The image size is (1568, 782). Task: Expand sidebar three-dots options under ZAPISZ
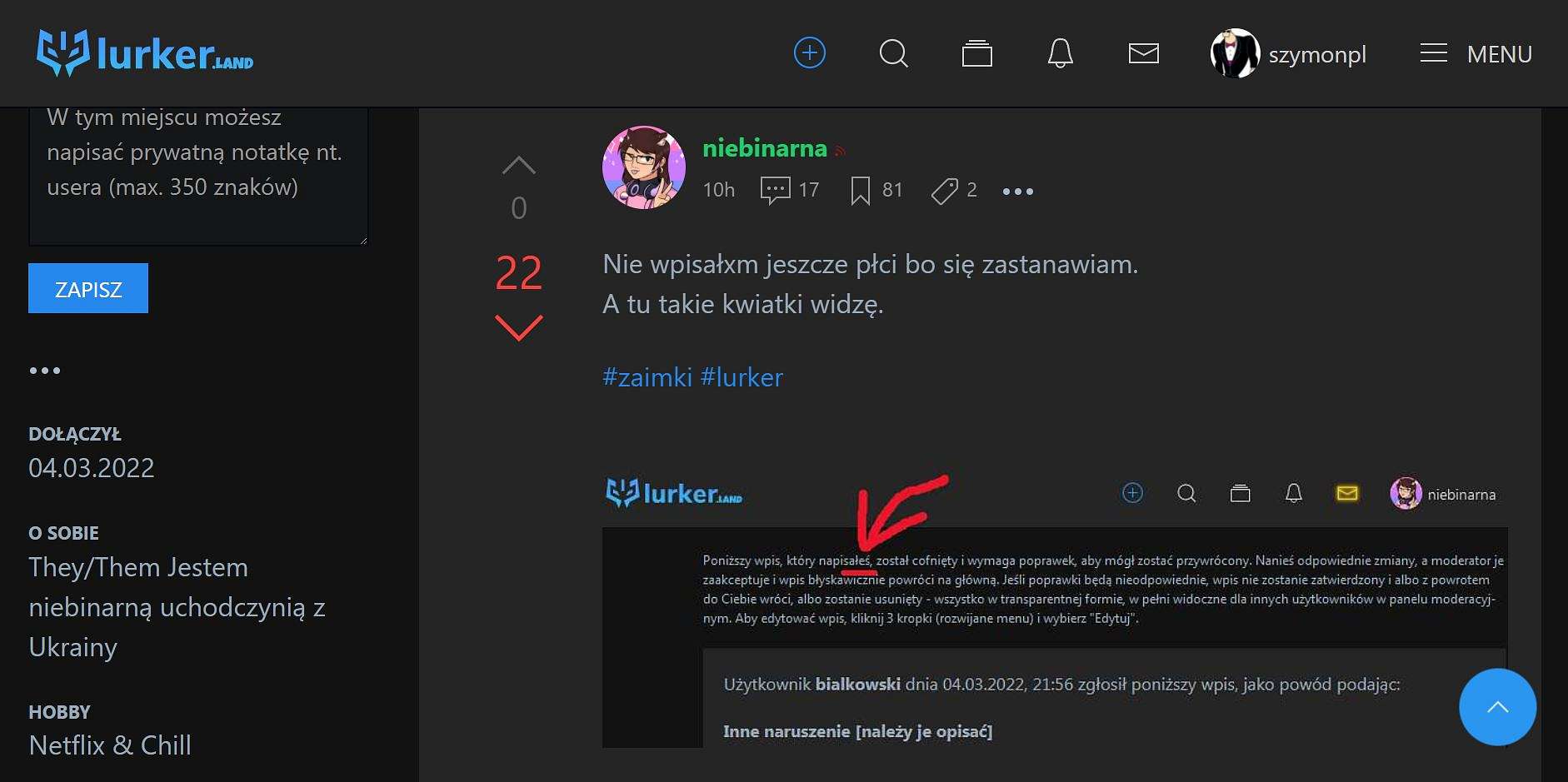[45, 371]
